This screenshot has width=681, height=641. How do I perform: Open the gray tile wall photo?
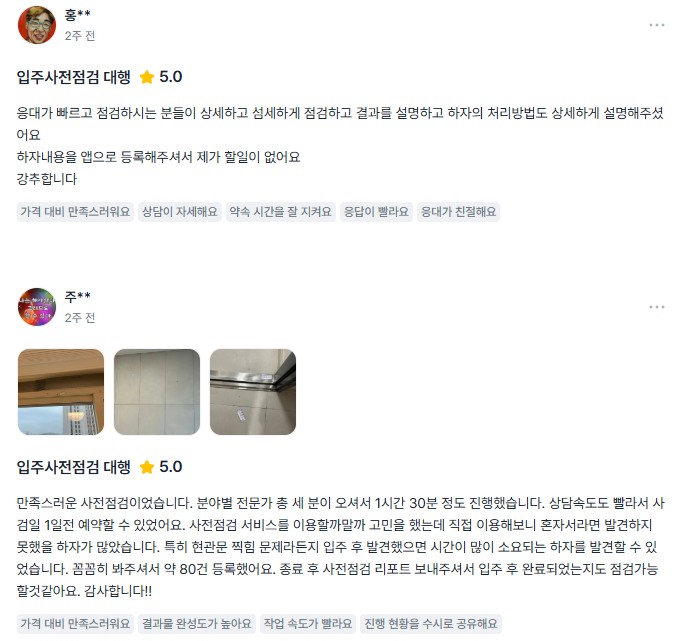coord(157,392)
